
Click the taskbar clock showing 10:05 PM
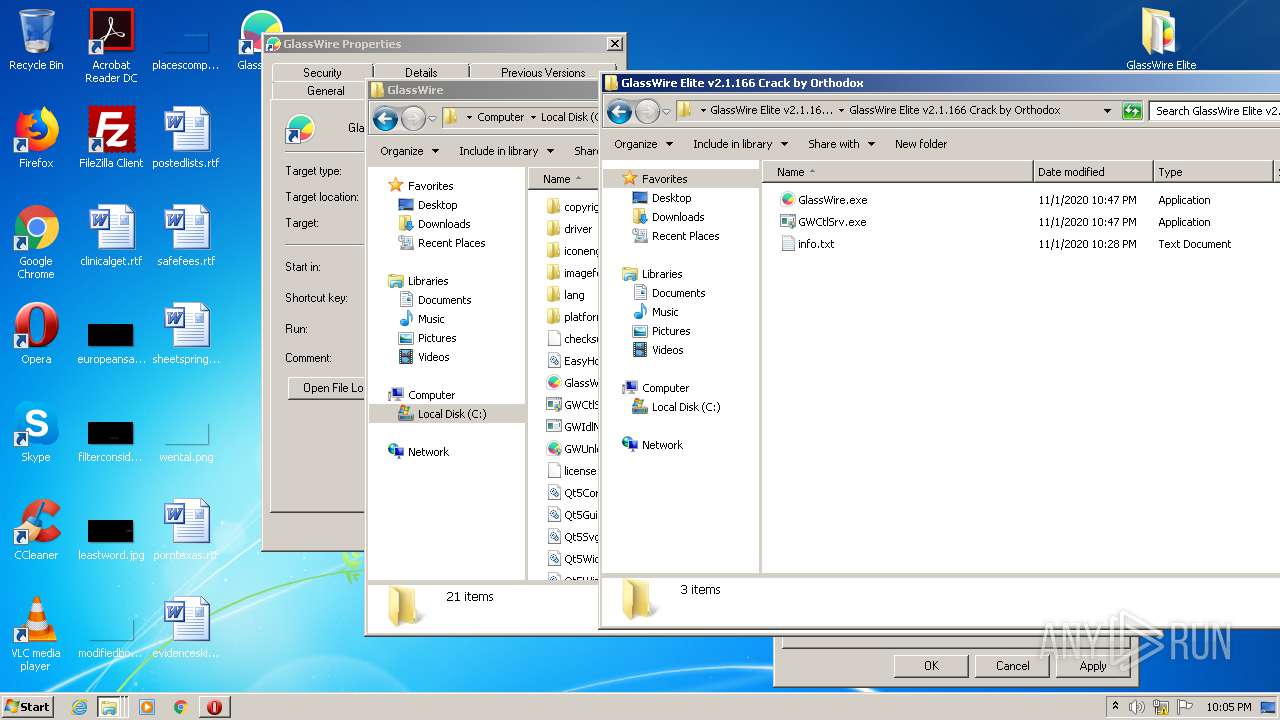[1228, 707]
